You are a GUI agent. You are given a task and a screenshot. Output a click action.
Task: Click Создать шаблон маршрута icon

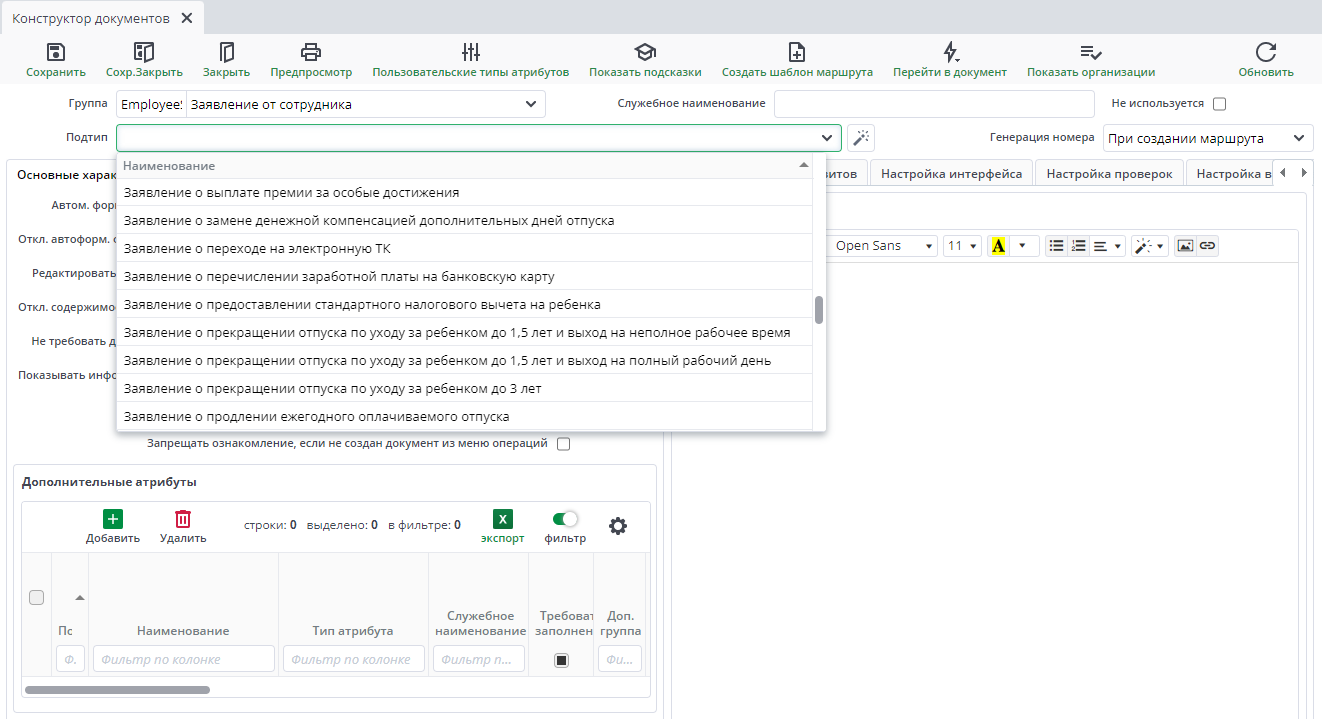(797, 53)
